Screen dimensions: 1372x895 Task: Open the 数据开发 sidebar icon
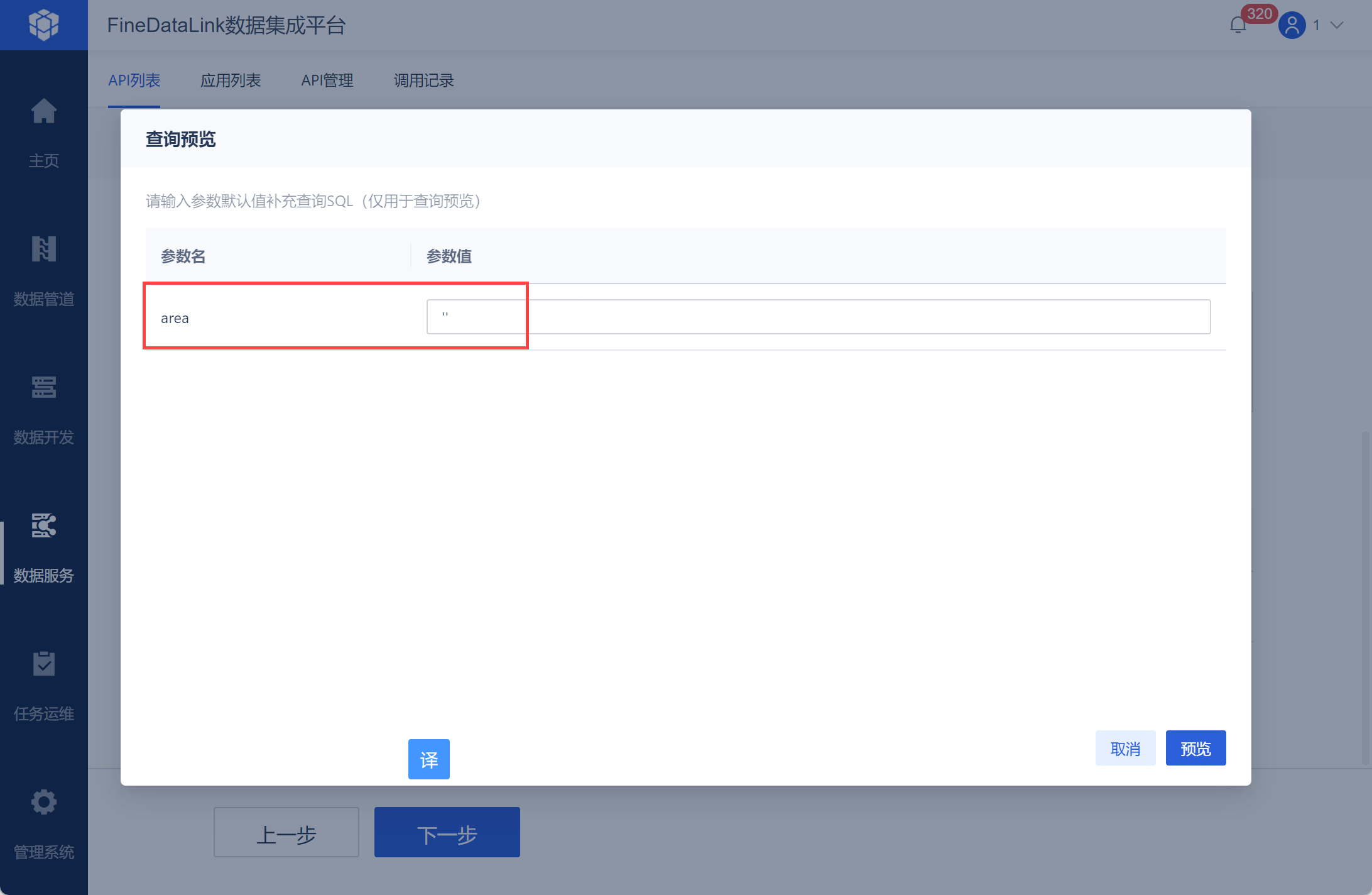43,387
